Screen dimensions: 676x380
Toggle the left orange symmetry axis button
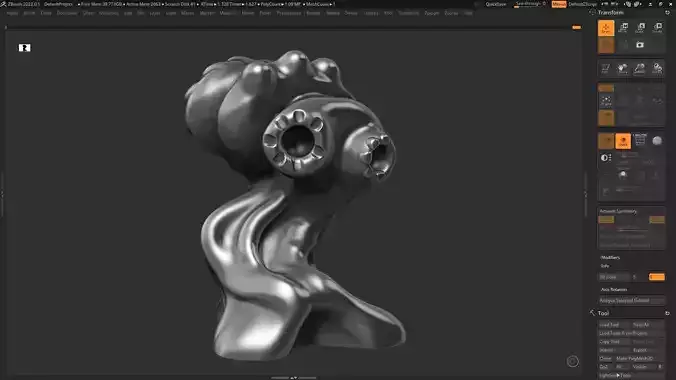[606, 220]
